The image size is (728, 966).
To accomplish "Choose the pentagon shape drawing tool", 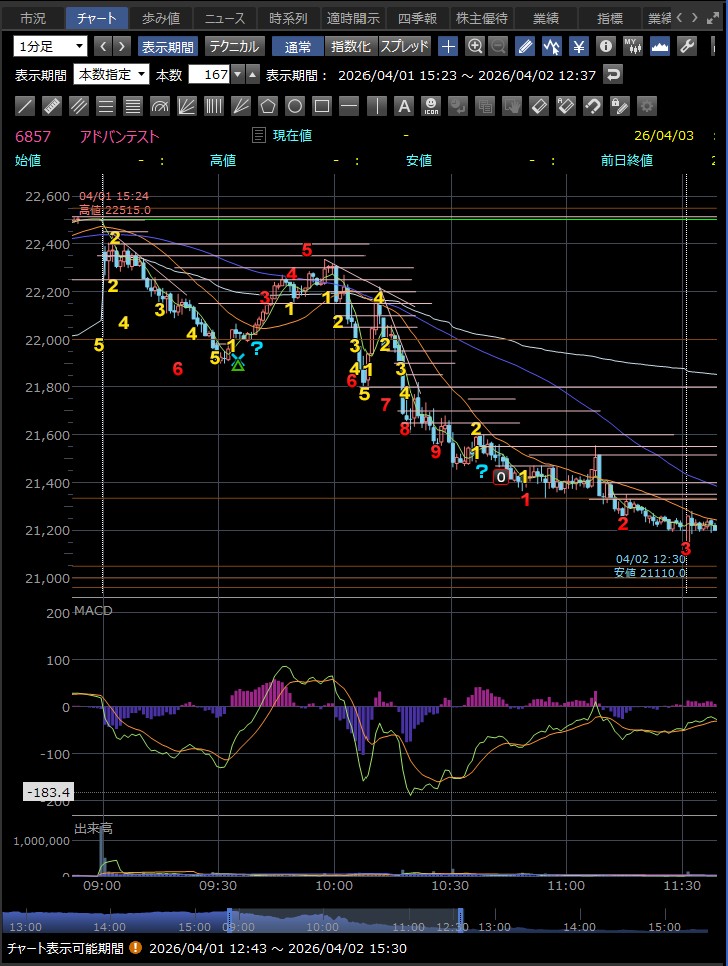I will point(268,106).
